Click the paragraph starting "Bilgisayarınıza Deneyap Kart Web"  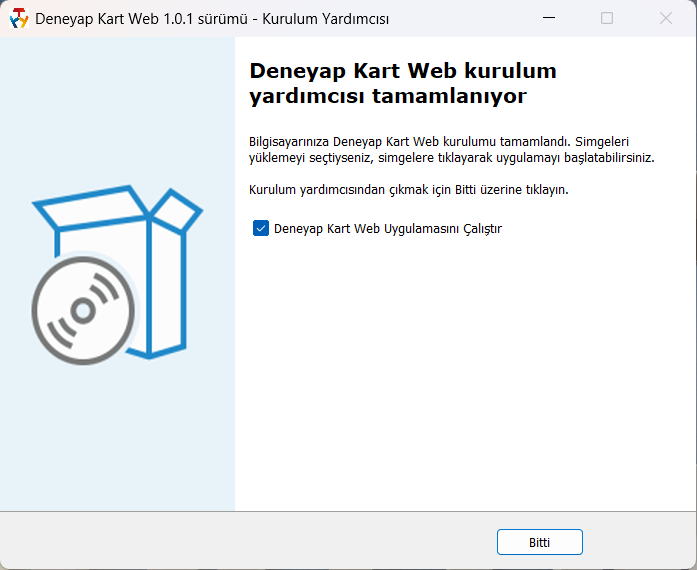pyautogui.click(x=452, y=150)
